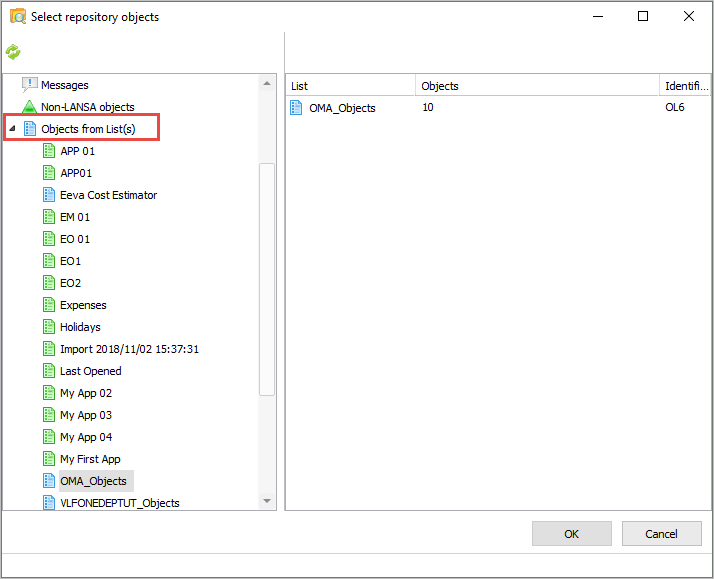Select the My App 03 list
Screen dimensions: 714x579
(86, 415)
